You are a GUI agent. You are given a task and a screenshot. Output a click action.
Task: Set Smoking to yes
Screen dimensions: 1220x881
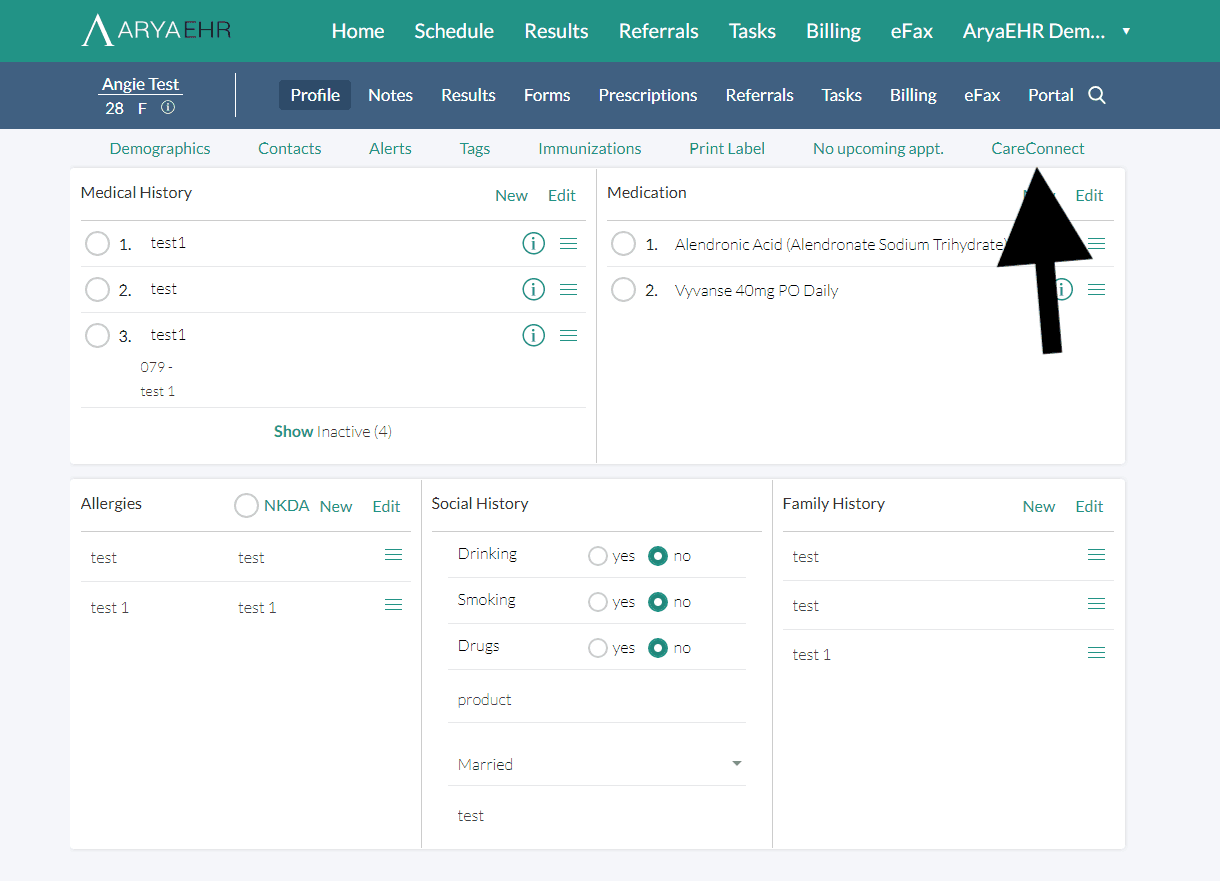pyautogui.click(x=598, y=602)
